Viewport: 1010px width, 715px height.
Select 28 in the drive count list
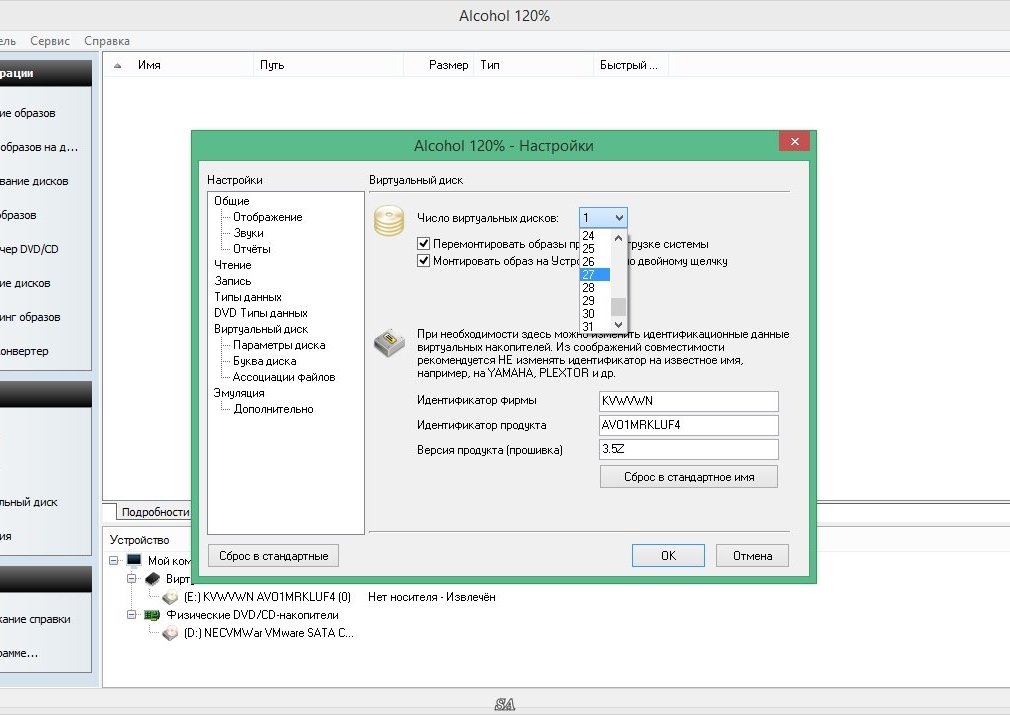595,288
